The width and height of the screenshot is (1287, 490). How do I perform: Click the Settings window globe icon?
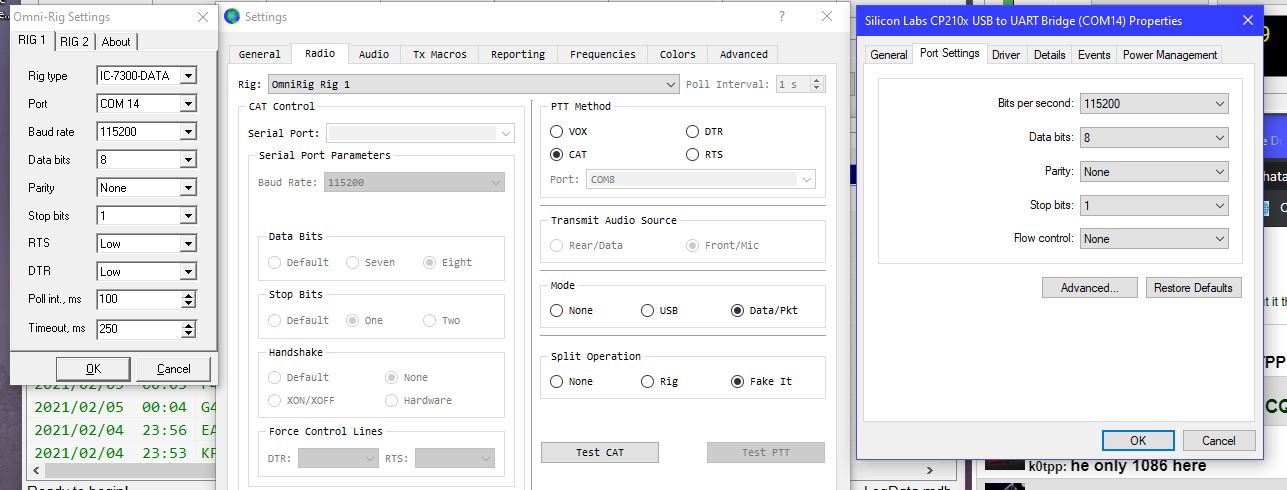(x=233, y=16)
